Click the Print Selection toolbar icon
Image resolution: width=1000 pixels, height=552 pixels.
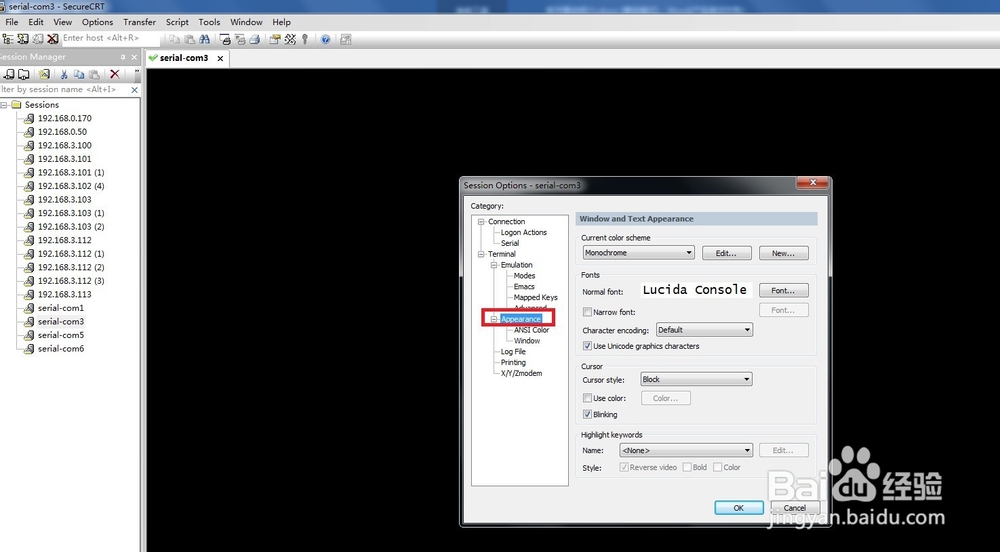[240, 40]
